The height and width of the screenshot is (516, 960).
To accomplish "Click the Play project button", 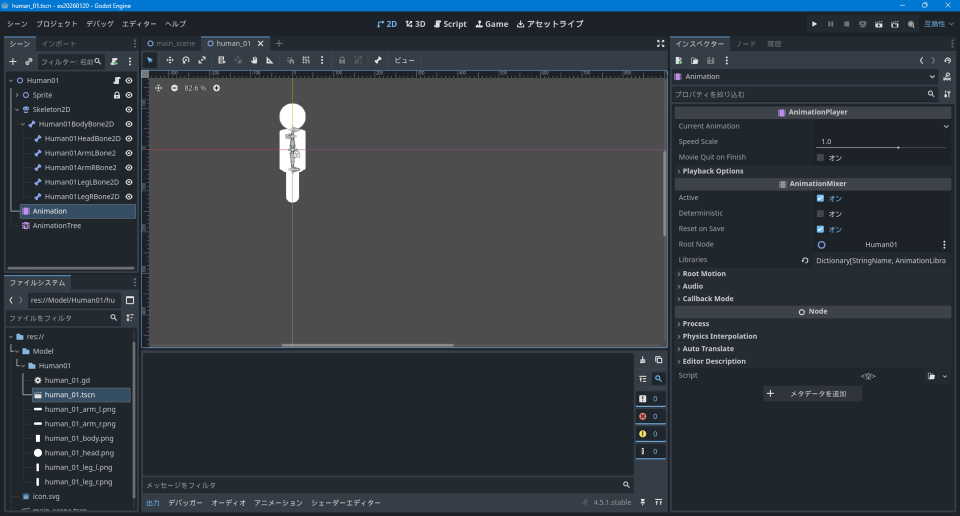I will click(814, 23).
